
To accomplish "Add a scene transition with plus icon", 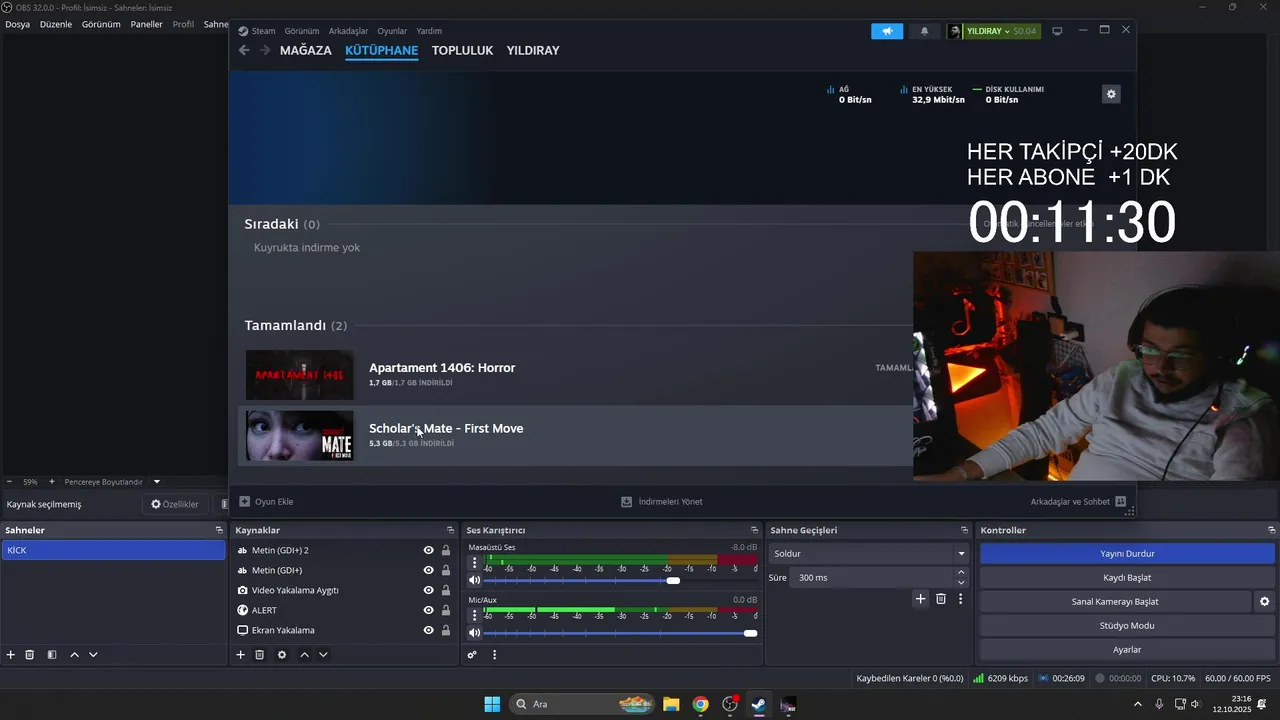I will 921,599.
